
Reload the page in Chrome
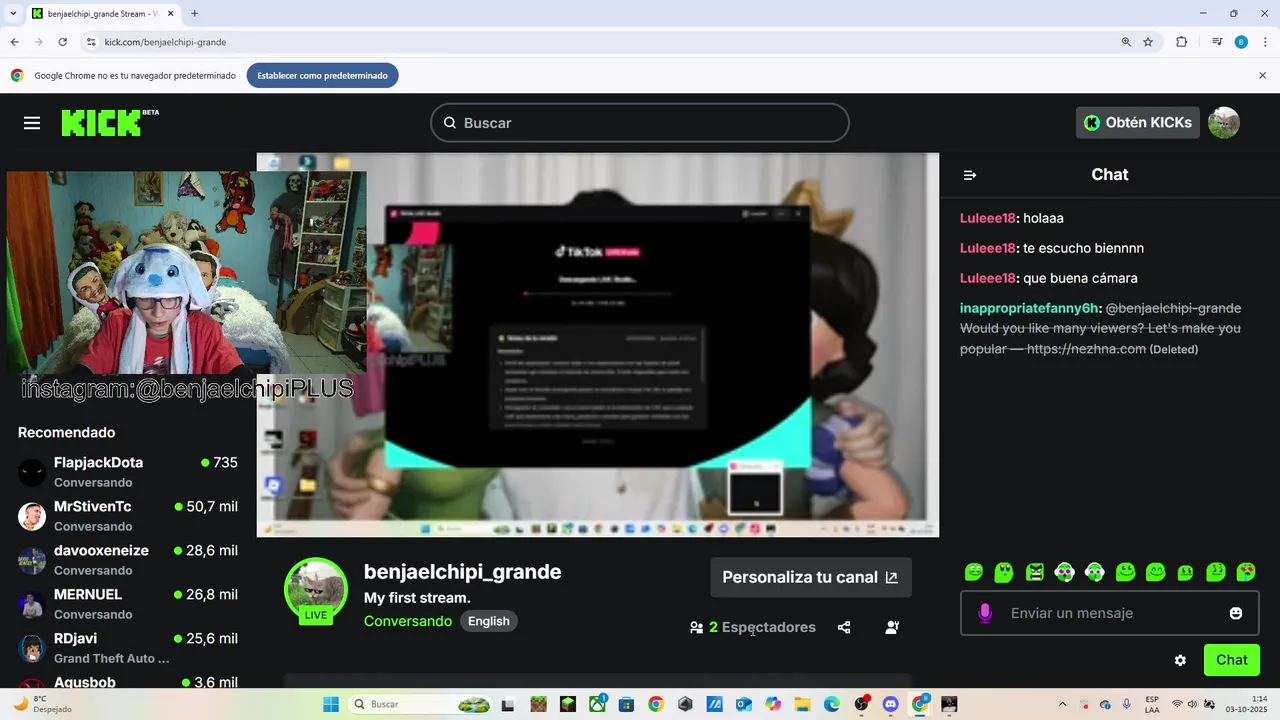62,42
